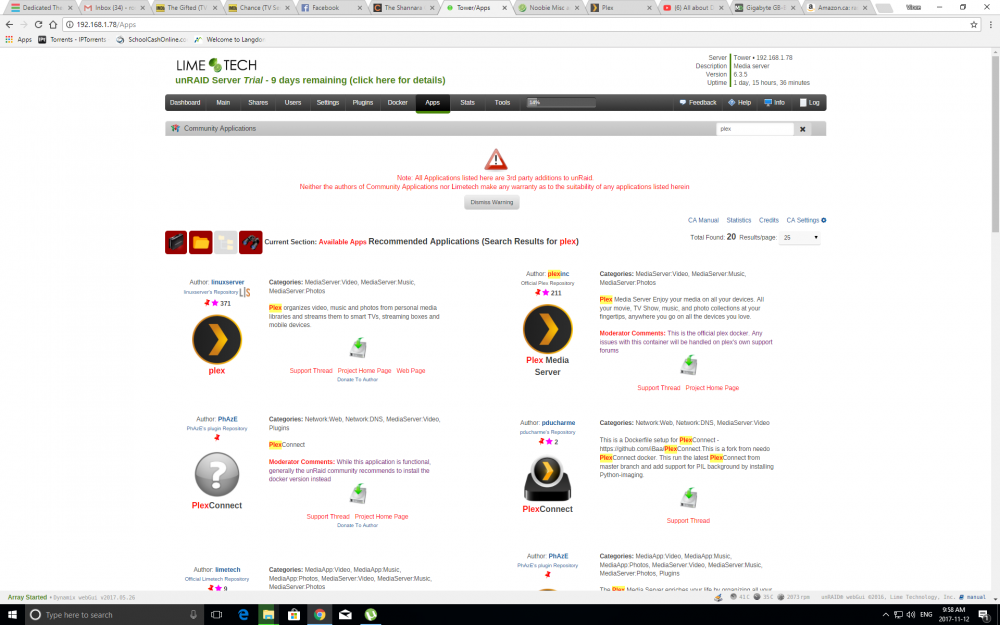Open File Explorer from taskbar

(268, 615)
